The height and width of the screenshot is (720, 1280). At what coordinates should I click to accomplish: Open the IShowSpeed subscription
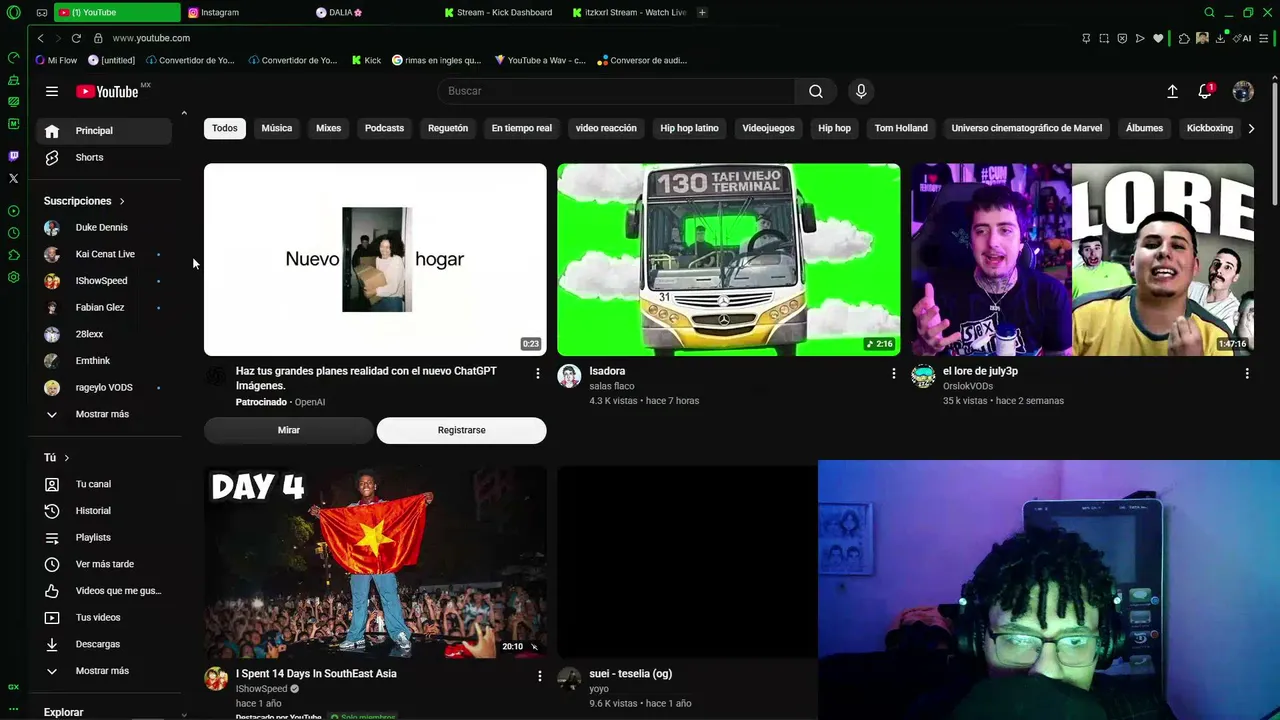[x=104, y=281]
